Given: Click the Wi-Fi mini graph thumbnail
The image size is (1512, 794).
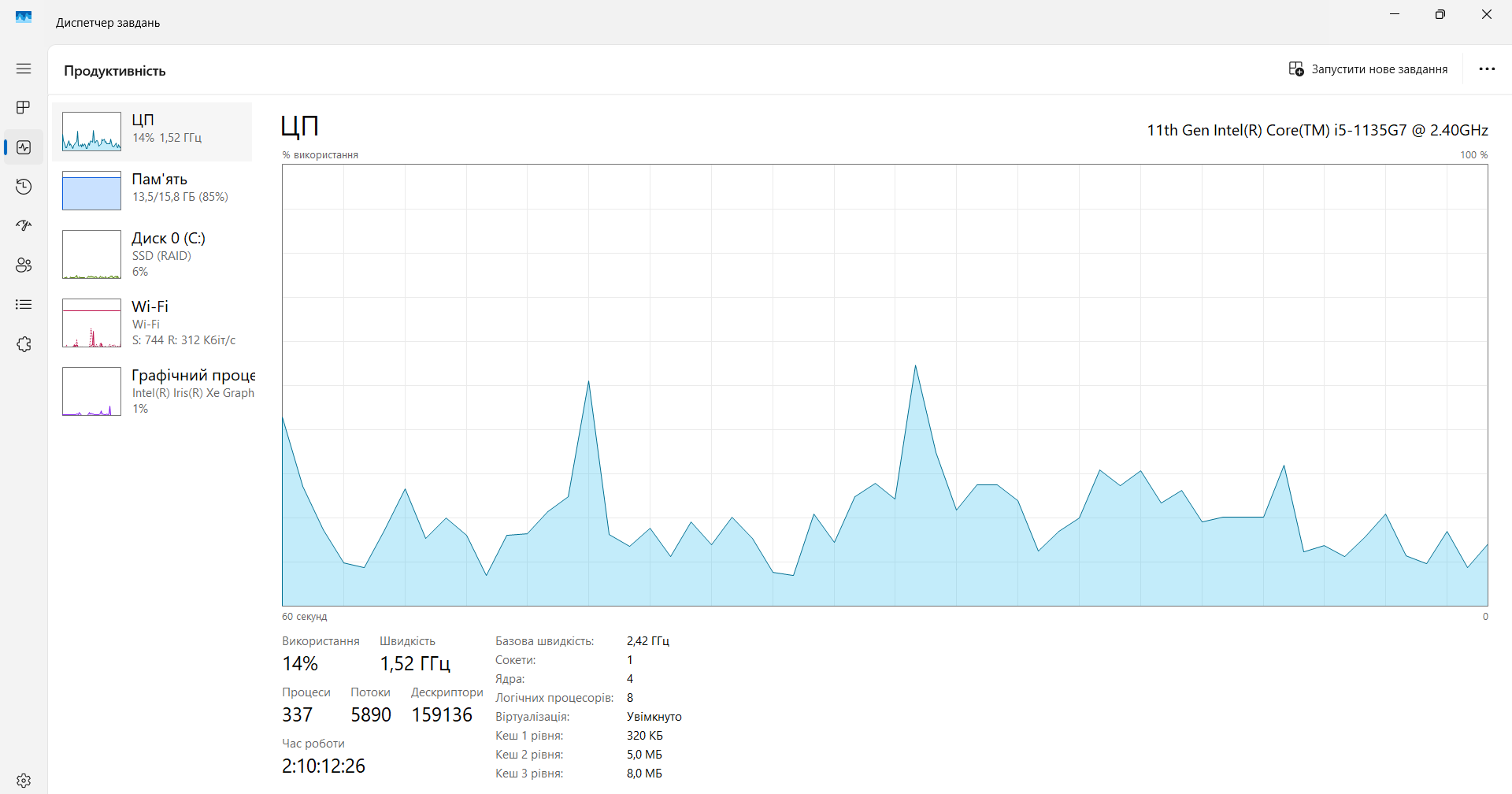Looking at the screenshot, I should pyautogui.click(x=91, y=323).
